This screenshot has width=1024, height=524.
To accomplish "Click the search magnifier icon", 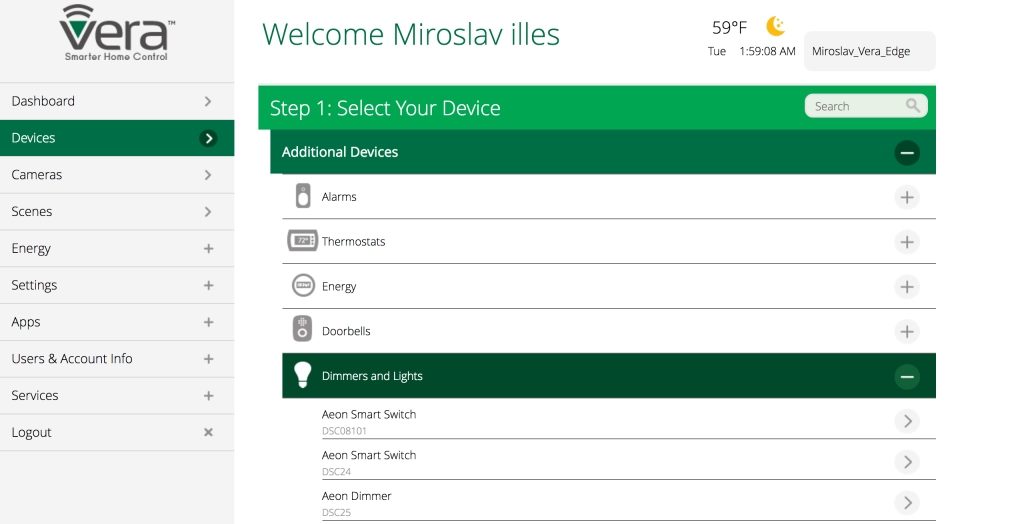I will click(912, 106).
